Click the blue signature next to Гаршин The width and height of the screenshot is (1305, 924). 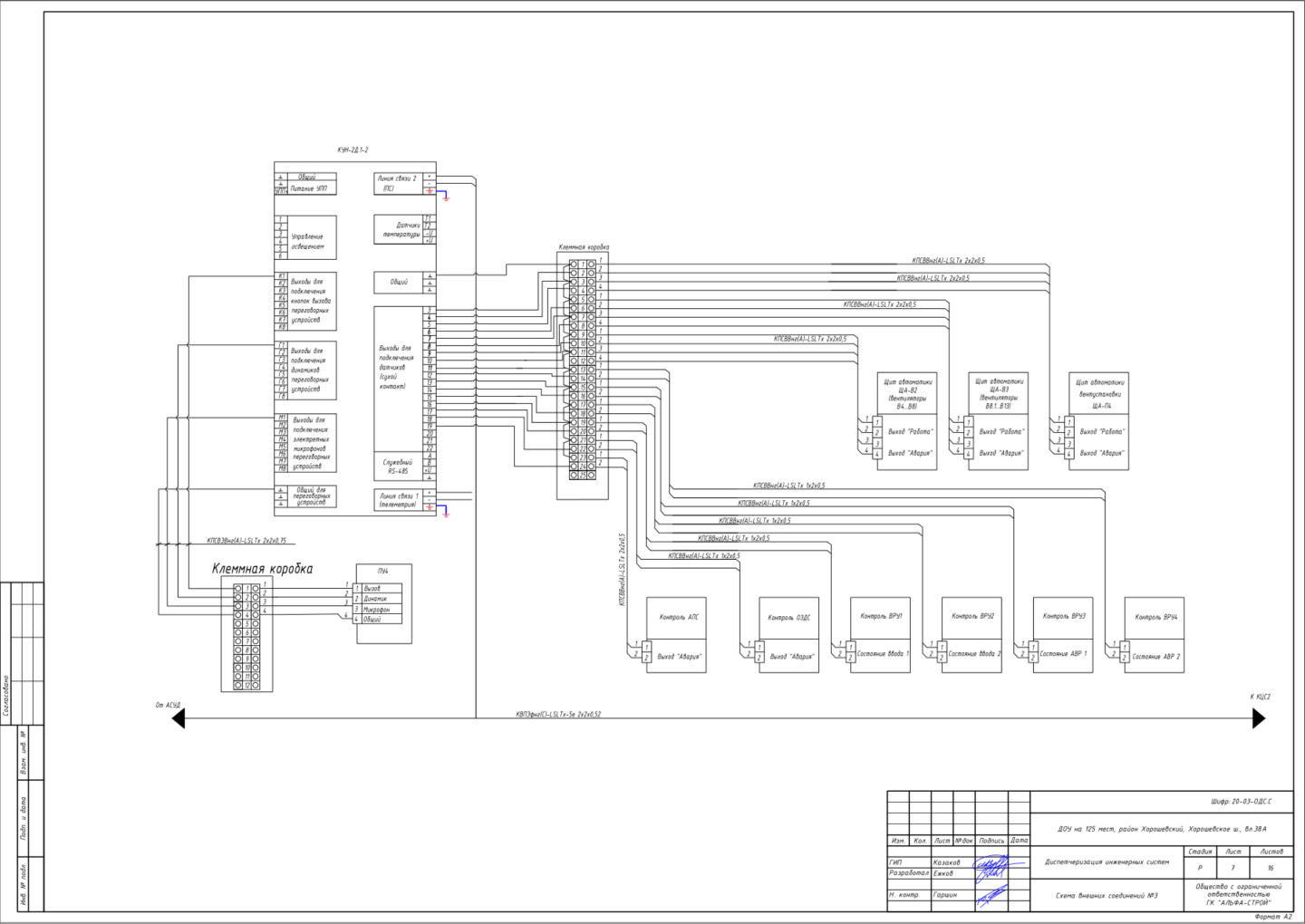point(990,895)
